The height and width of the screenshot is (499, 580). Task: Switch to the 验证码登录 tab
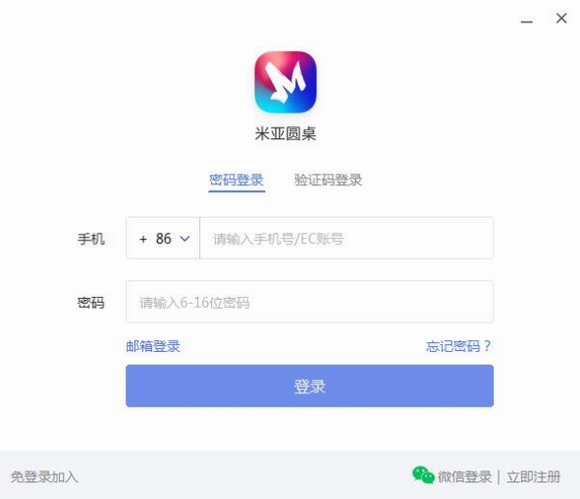click(x=328, y=180)
